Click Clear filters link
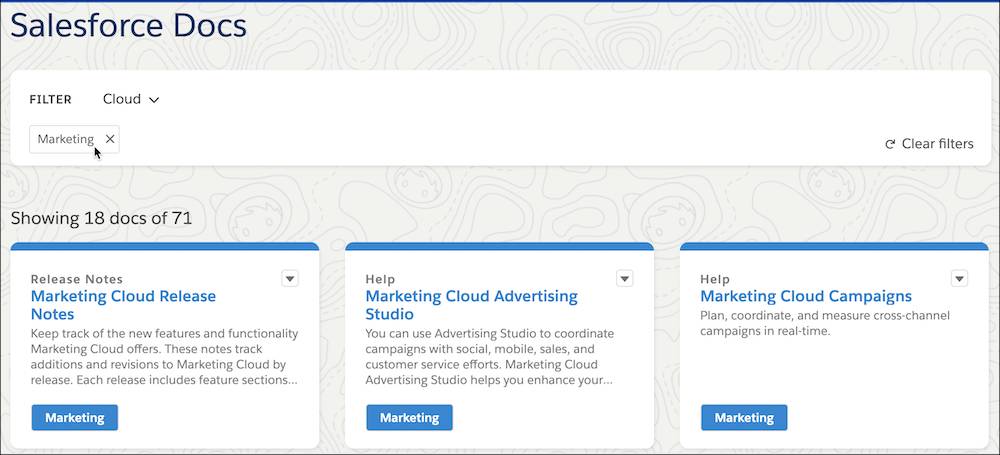 pyautogui.click(x=929, y=144)
